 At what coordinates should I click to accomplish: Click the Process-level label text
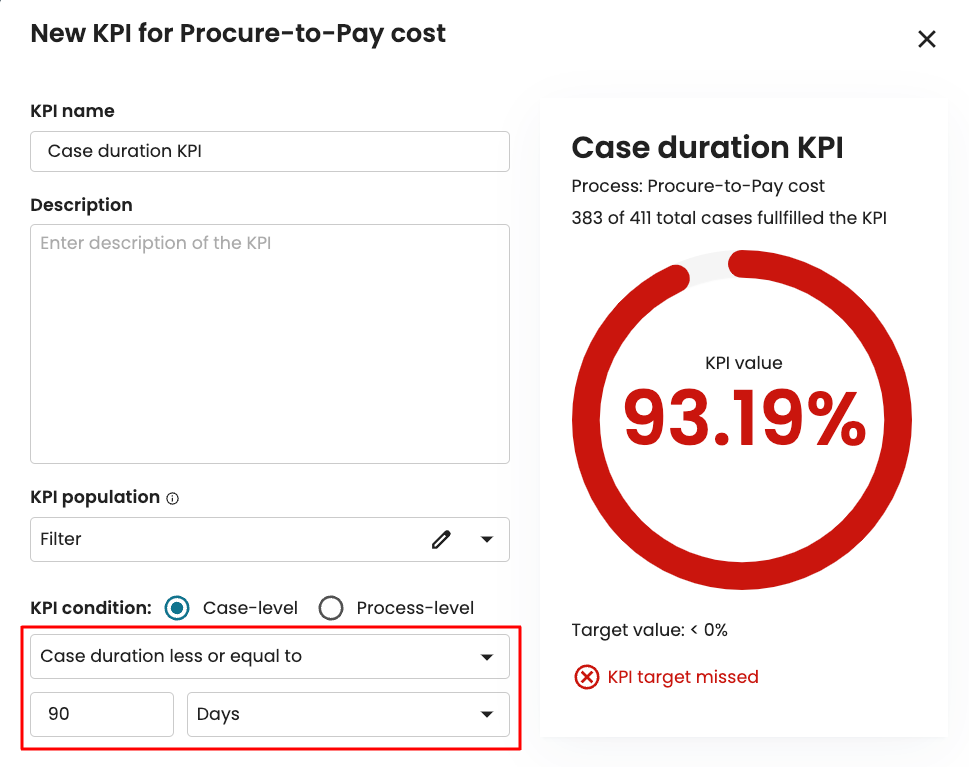pos(415,608)
